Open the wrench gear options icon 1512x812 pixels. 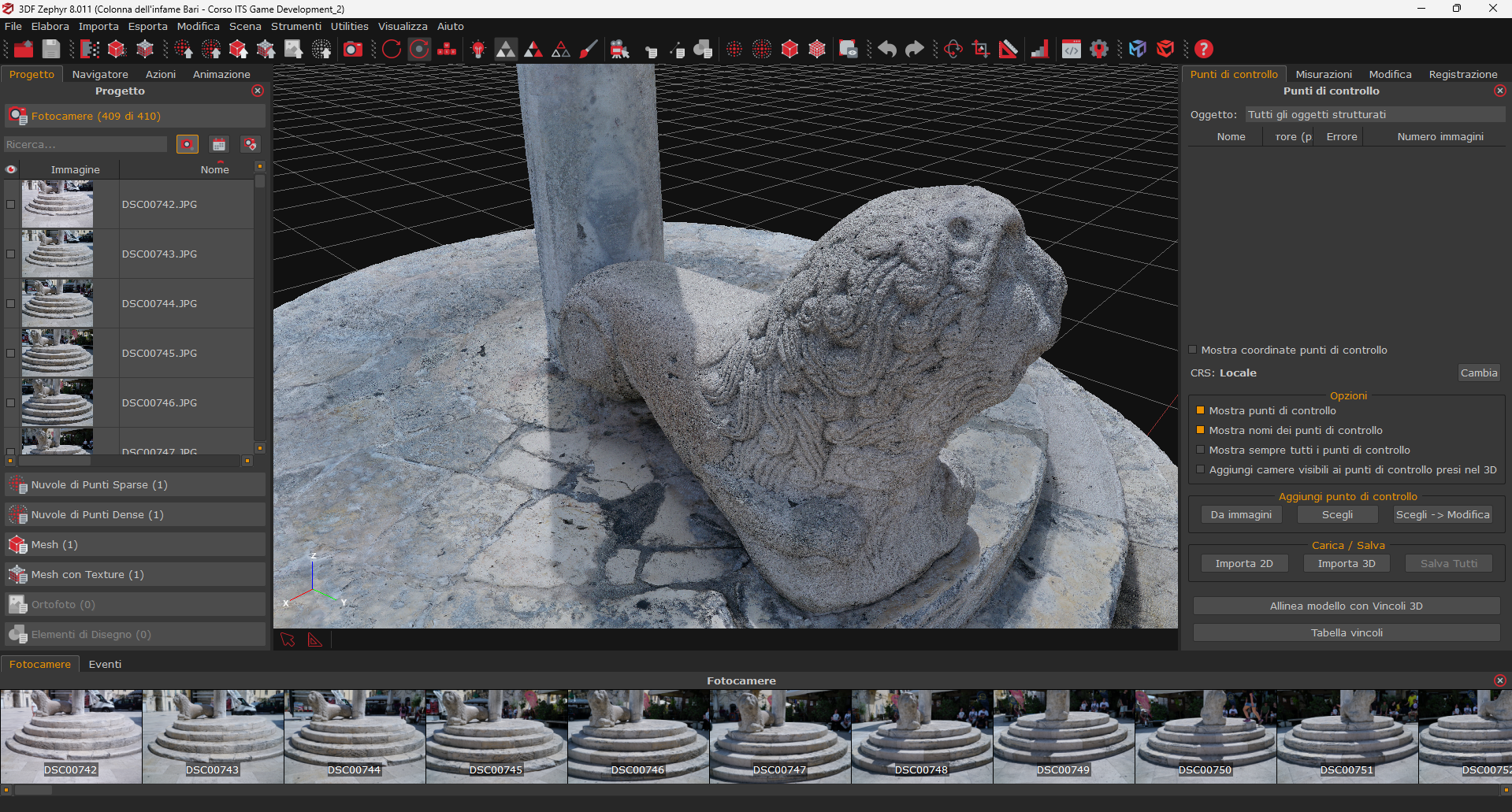(1099, 50)
